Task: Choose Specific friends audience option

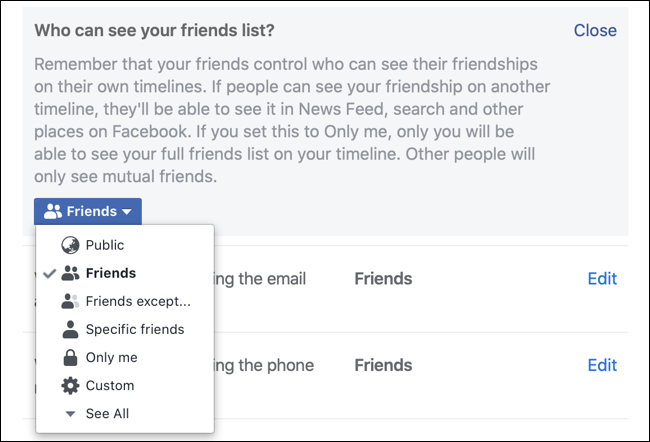Action: coord(135,329)
